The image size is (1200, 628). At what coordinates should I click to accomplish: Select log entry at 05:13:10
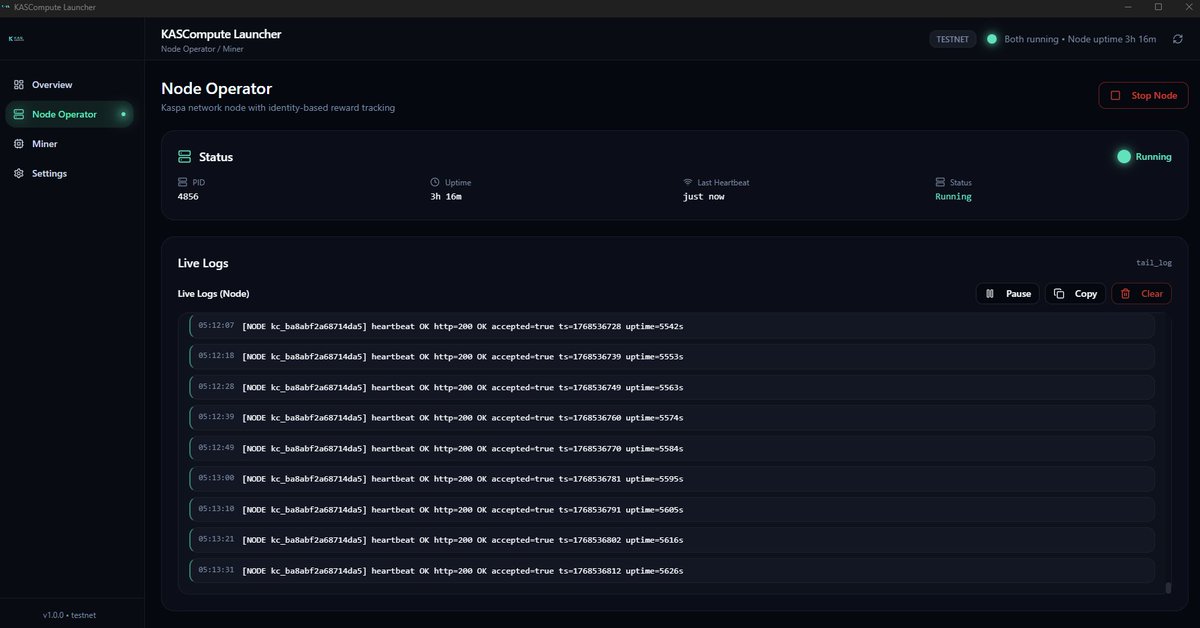672,509
